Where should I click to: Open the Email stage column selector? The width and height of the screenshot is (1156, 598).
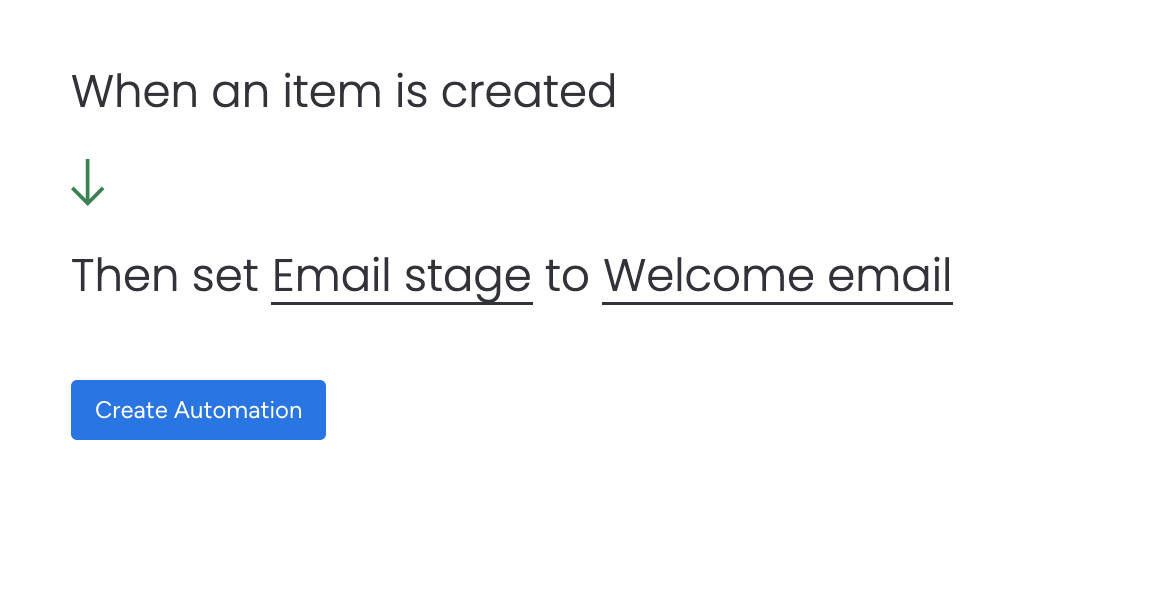point(402,277)
